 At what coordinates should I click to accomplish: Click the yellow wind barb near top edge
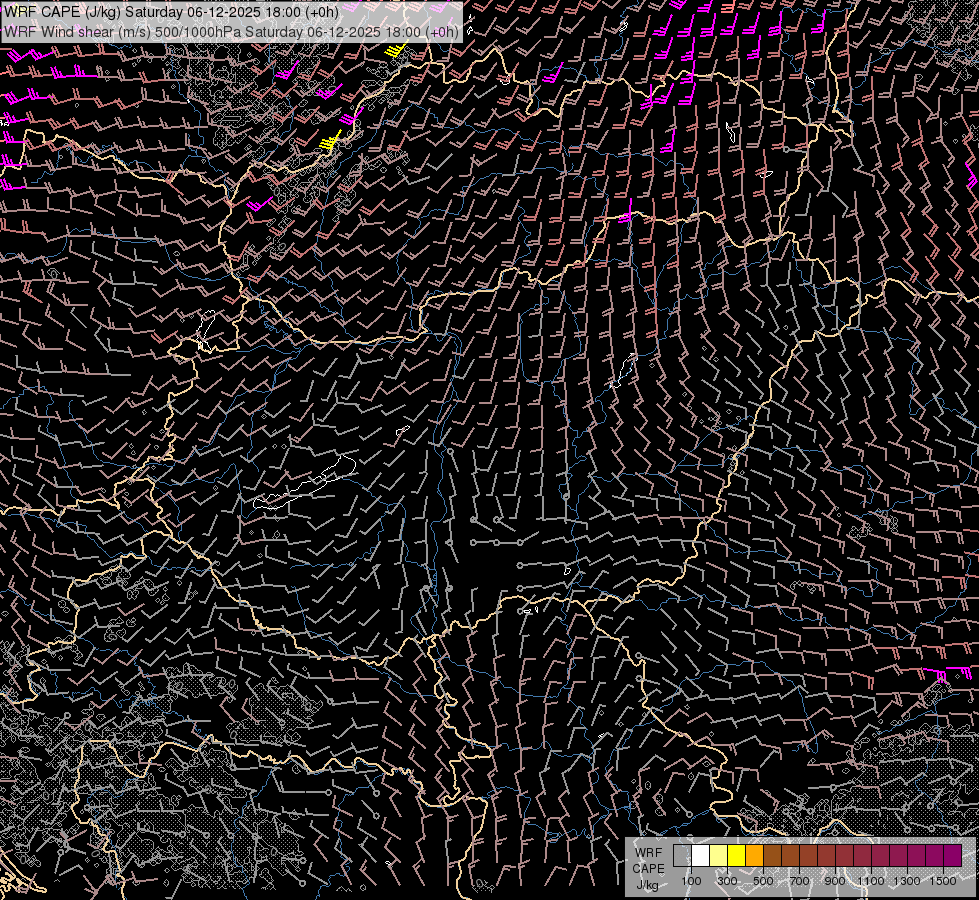tap(396, 51)
